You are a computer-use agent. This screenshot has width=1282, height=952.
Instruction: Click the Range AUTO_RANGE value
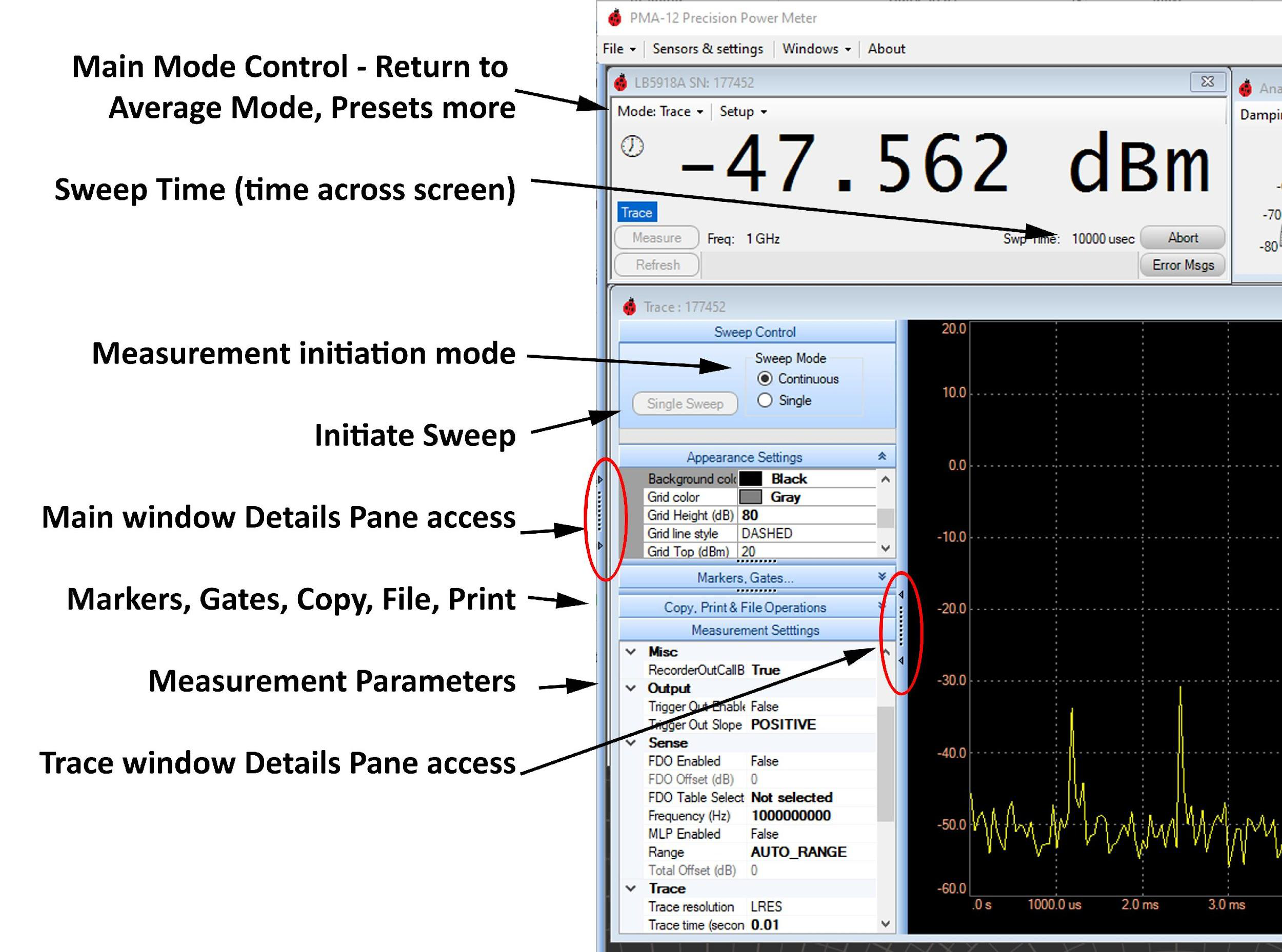812,853
